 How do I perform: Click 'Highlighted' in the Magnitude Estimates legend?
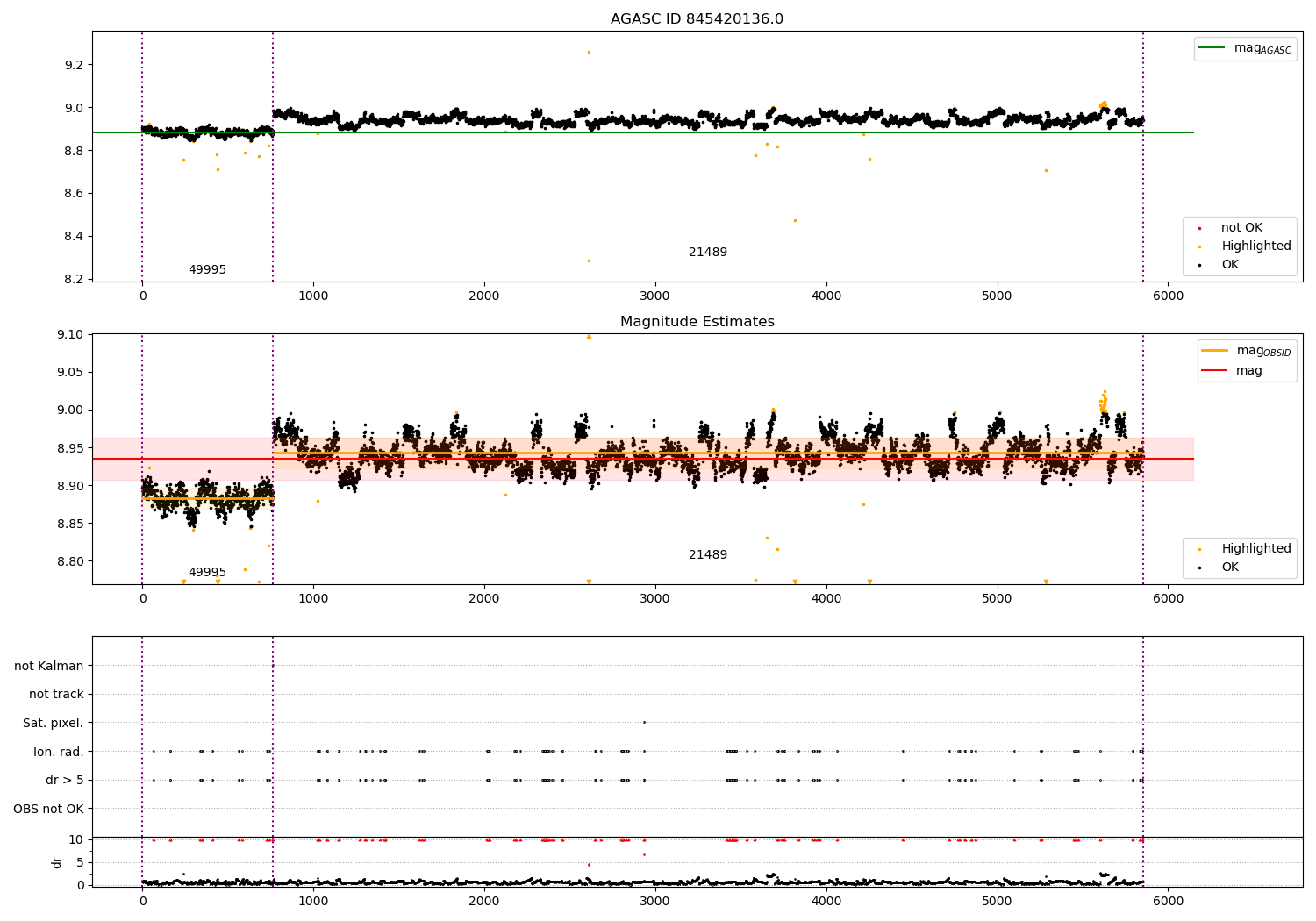point(1255,549)
